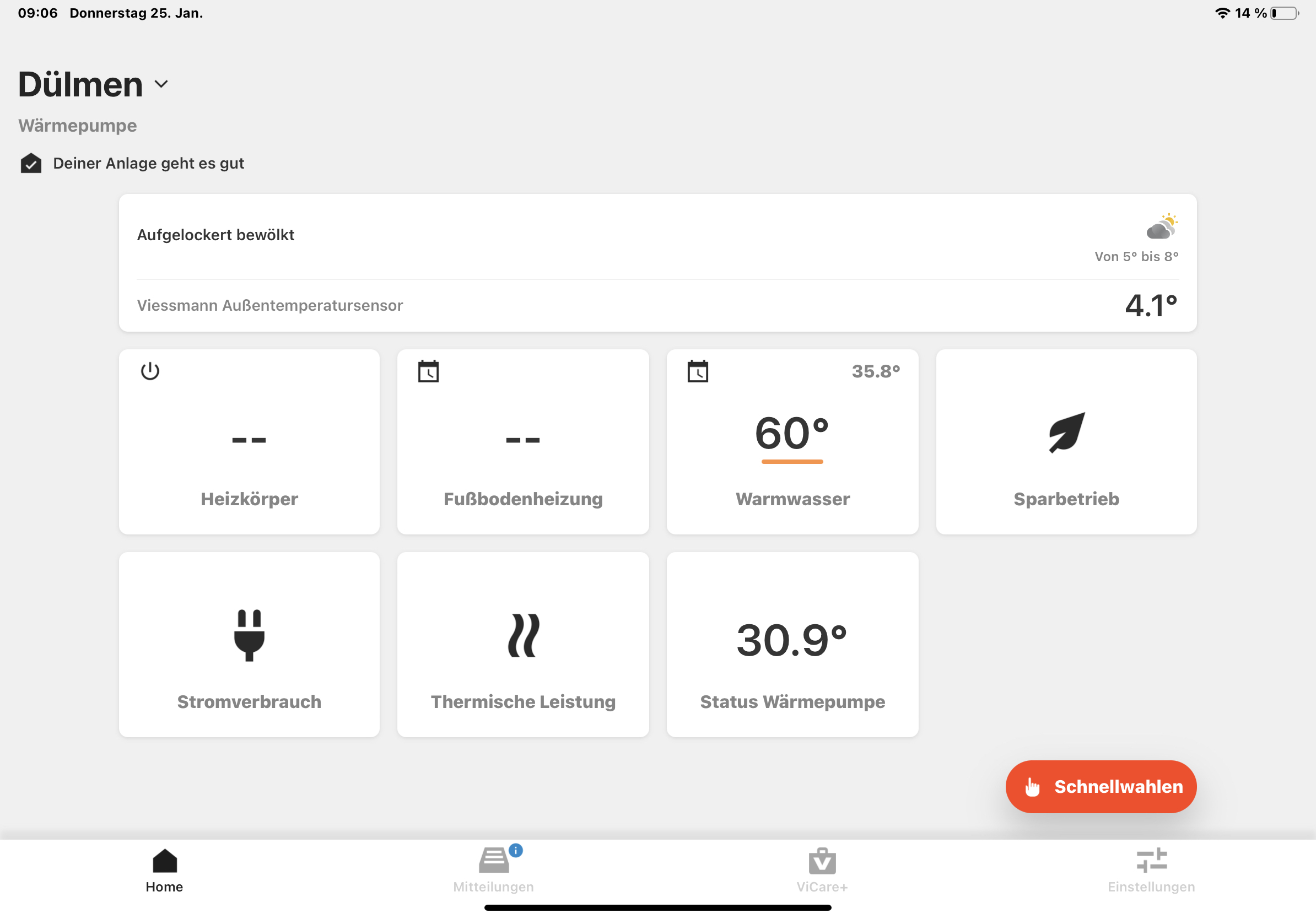
Task: Open the Fußbodenheizung card label
Action: click(524, 499)
